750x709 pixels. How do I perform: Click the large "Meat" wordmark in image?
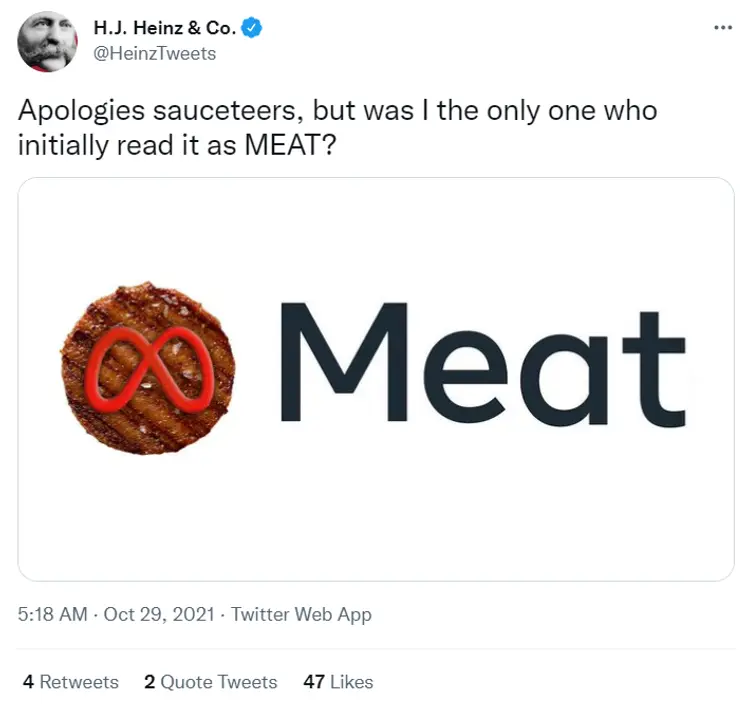coord(481,364)
